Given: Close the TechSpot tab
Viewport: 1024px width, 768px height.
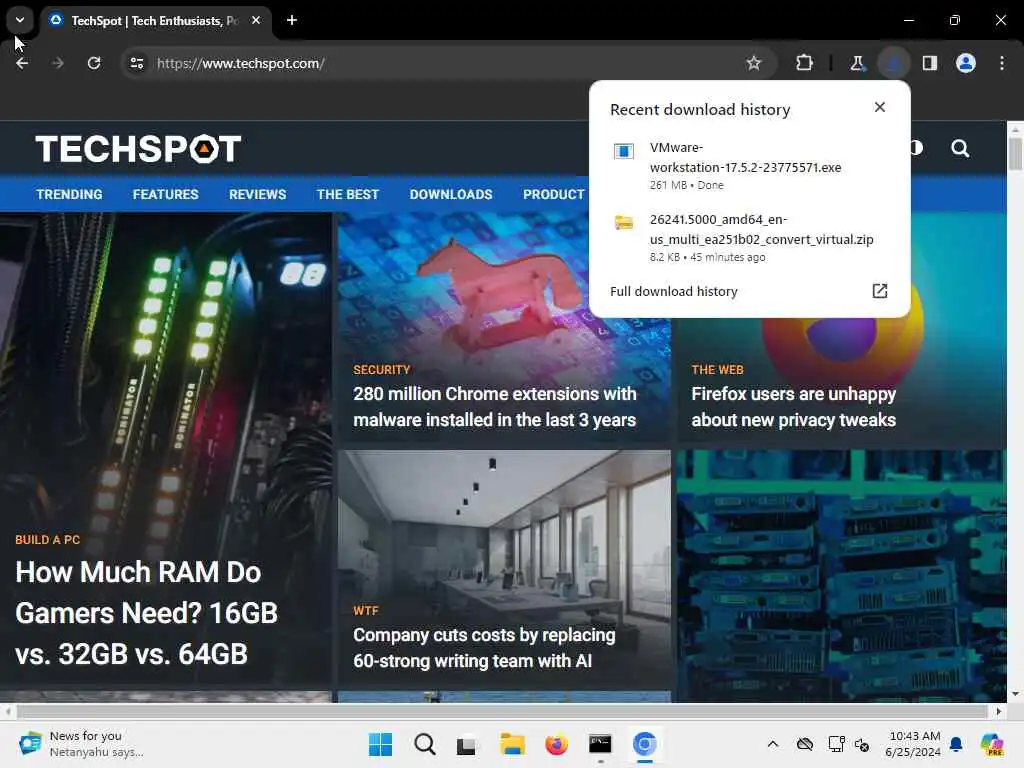Looking at the screenshot, I should [256, 20].
